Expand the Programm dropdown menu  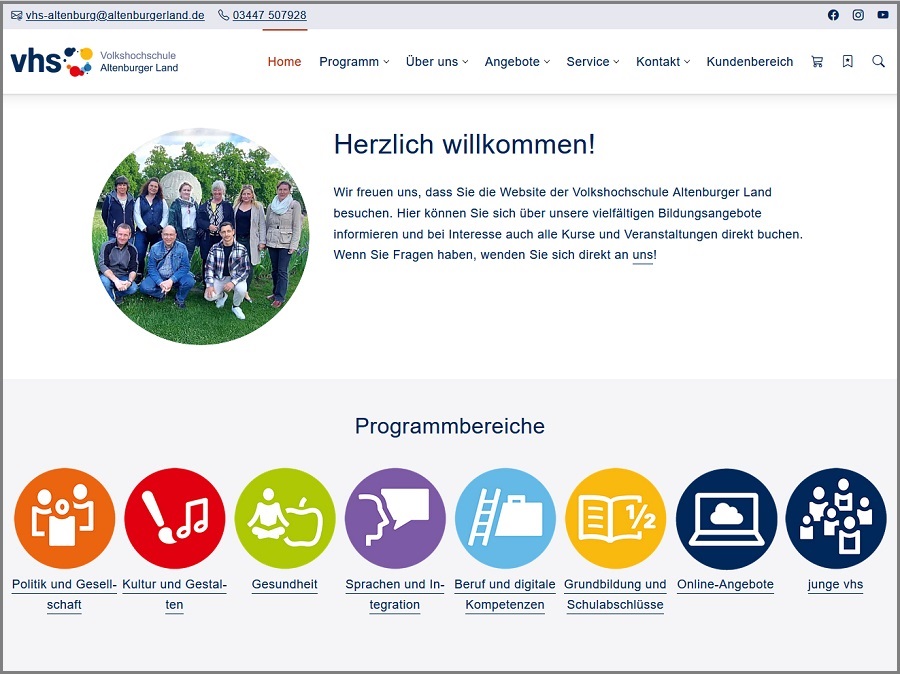354,62
